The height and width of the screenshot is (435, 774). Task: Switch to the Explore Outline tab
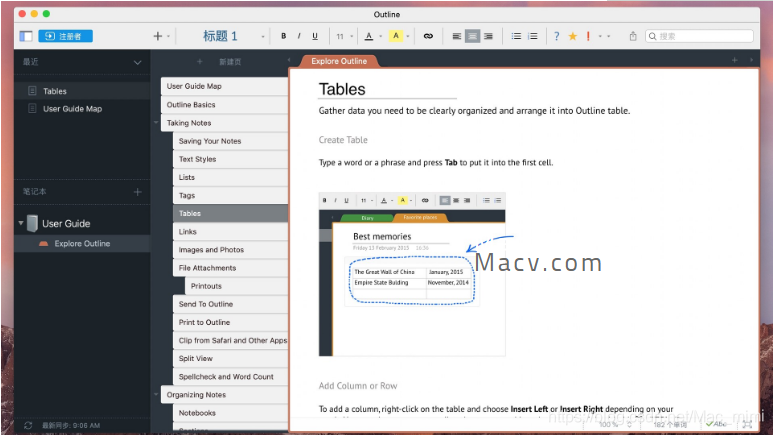point(339,61)
